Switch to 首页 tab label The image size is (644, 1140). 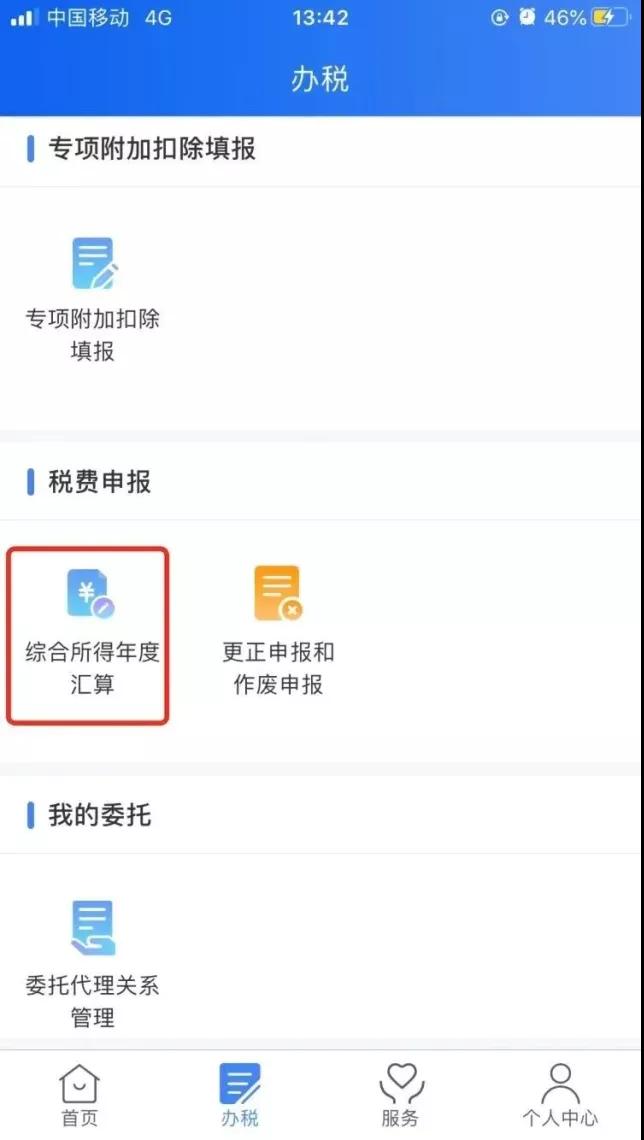point(79,1117)
